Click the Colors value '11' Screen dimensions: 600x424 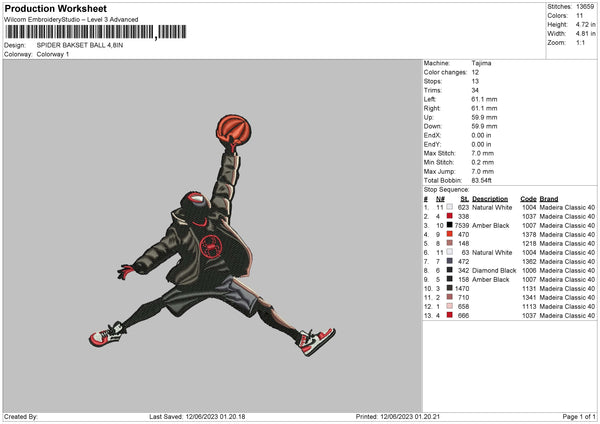coord(579,16)
